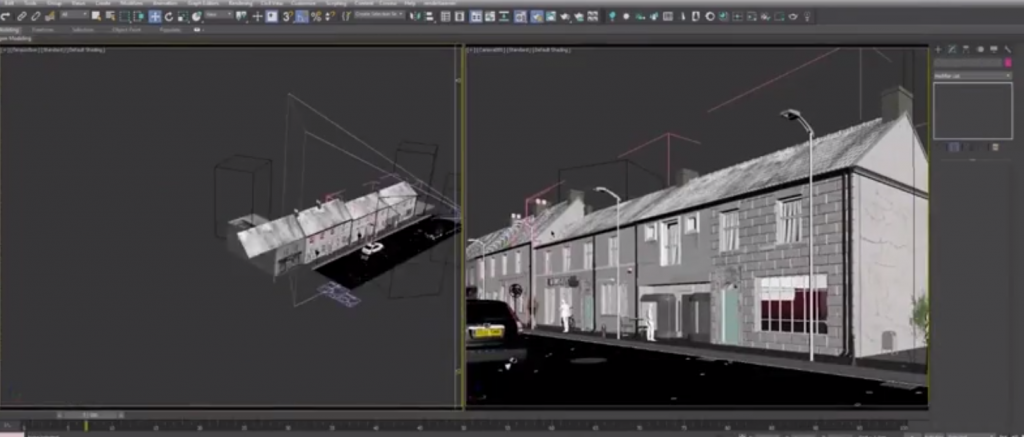1024x437 pixels.
Task: Click the Undo arrow in the toolbar
Action: 6,16
